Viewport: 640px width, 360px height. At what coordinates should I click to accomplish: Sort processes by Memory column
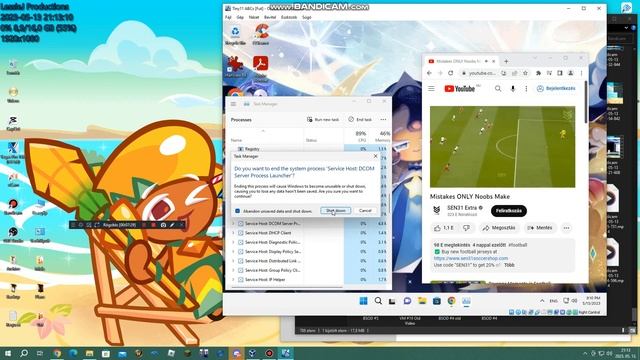[384, 136]
